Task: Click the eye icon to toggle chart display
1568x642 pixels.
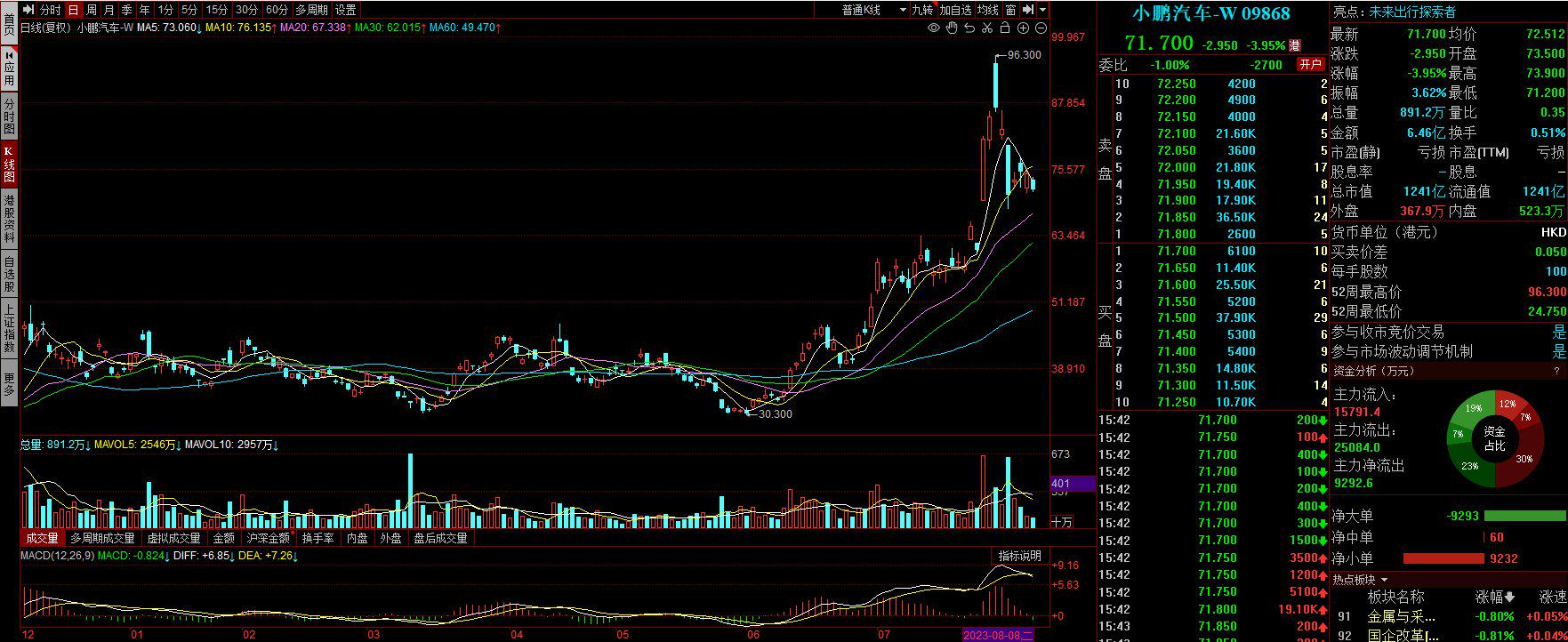Action: pos(933,28)
